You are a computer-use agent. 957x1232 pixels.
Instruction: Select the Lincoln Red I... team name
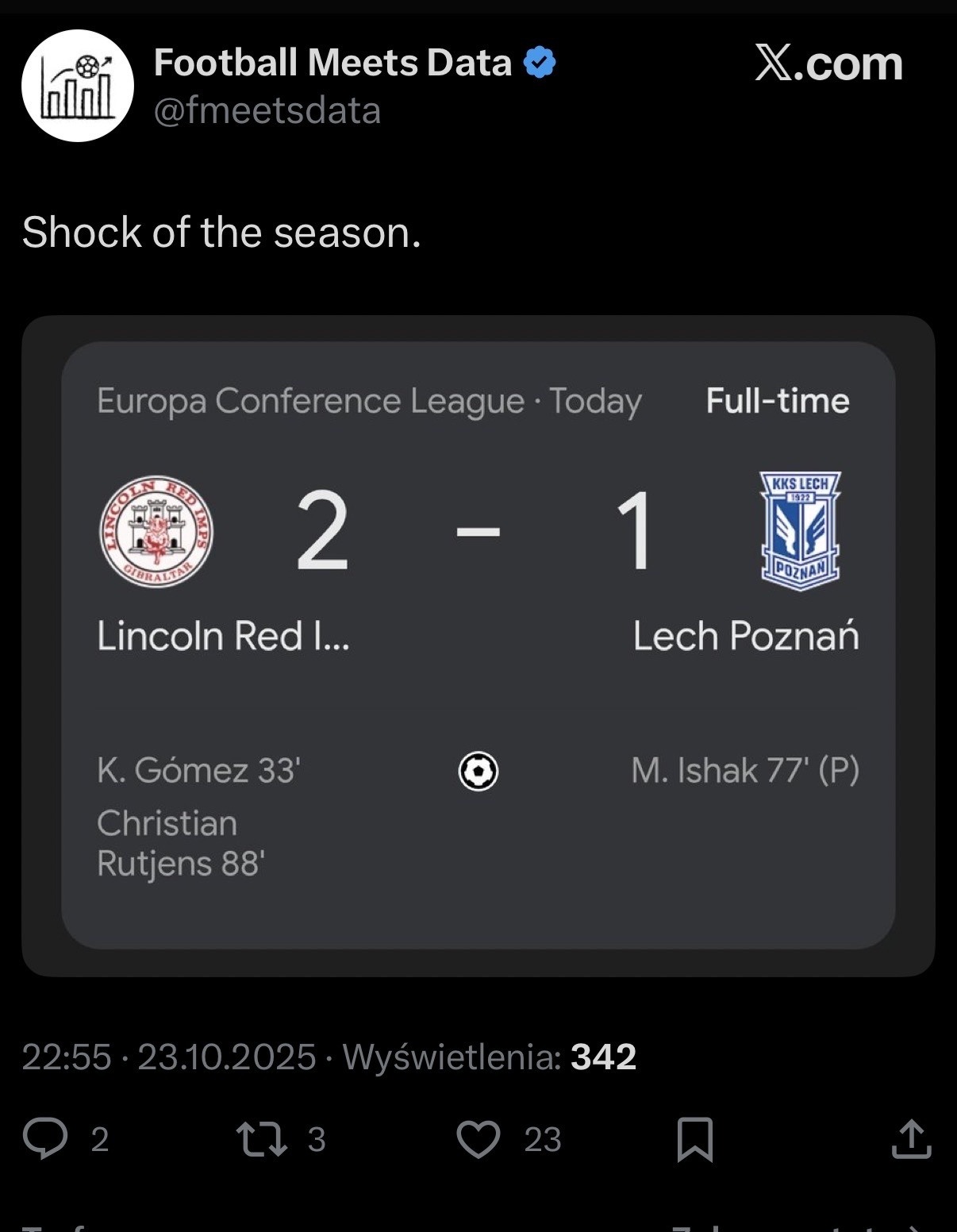coord(223,637)
